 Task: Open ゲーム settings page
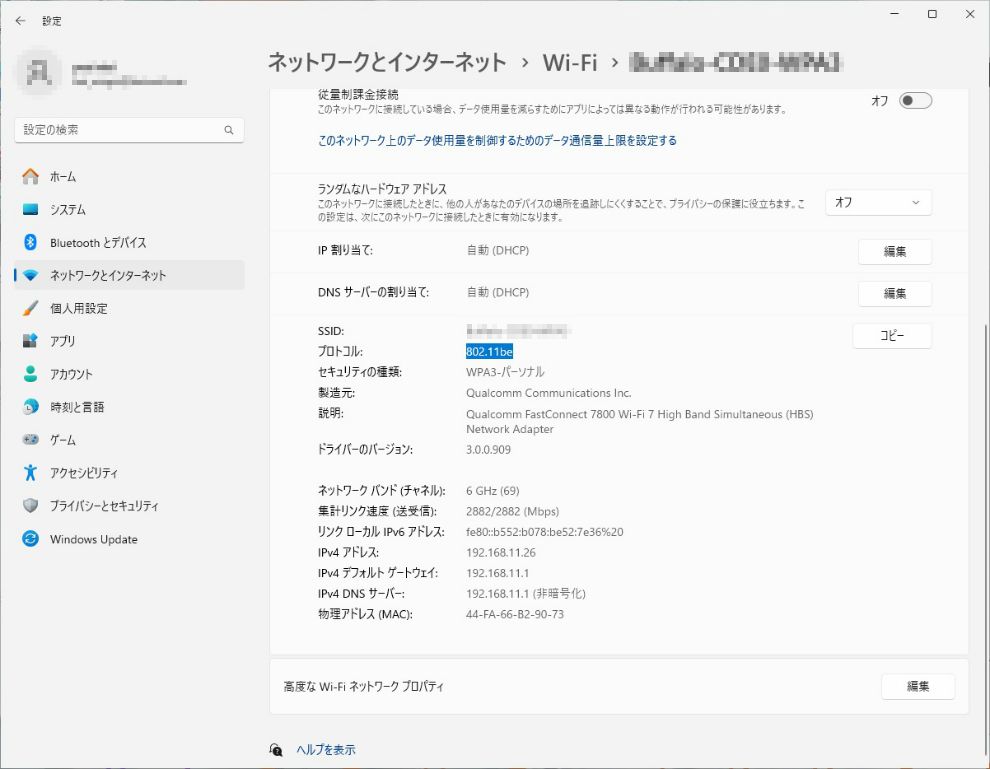click(x=62, y=440)
